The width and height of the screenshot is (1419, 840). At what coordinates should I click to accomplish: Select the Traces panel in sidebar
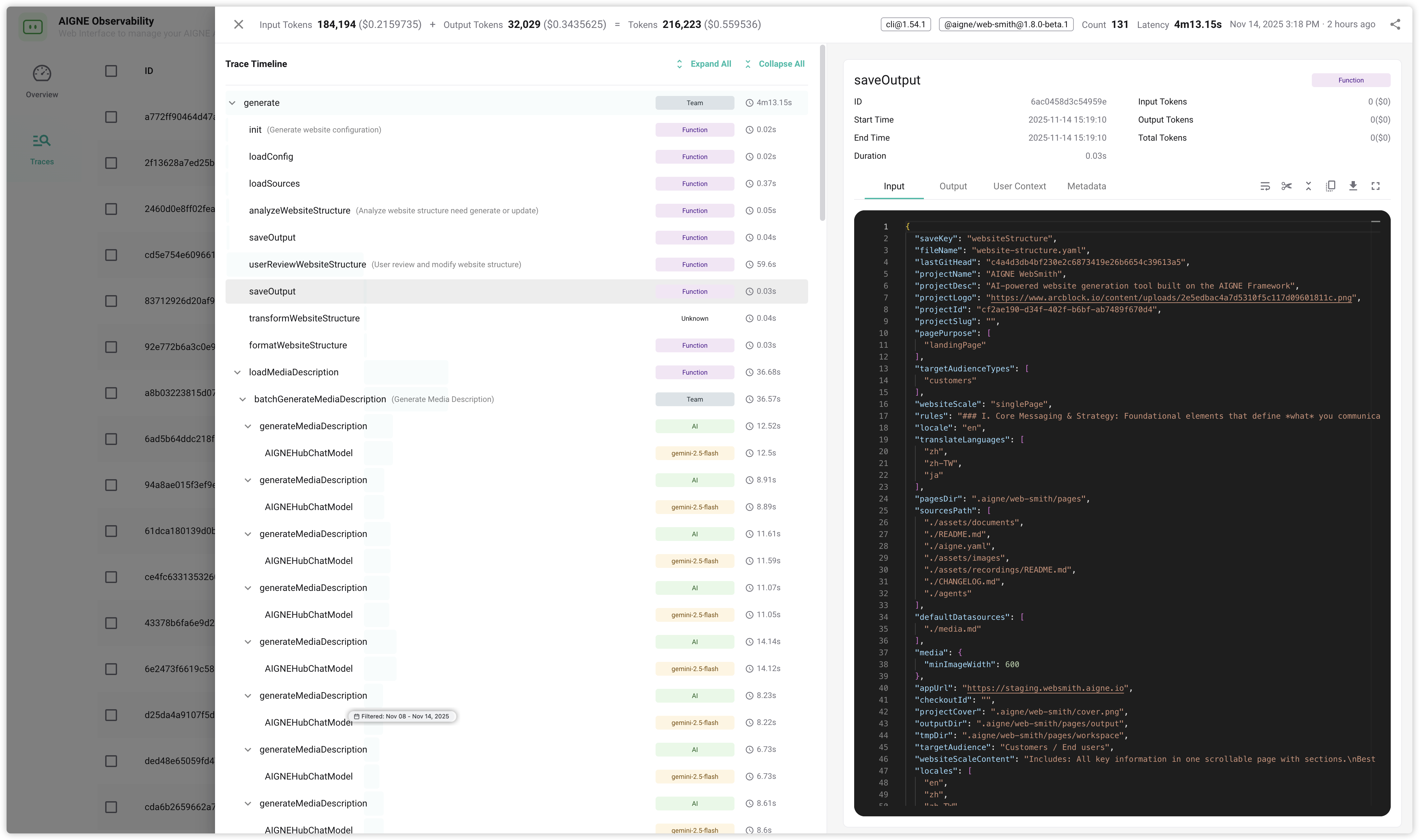point(42,149)
